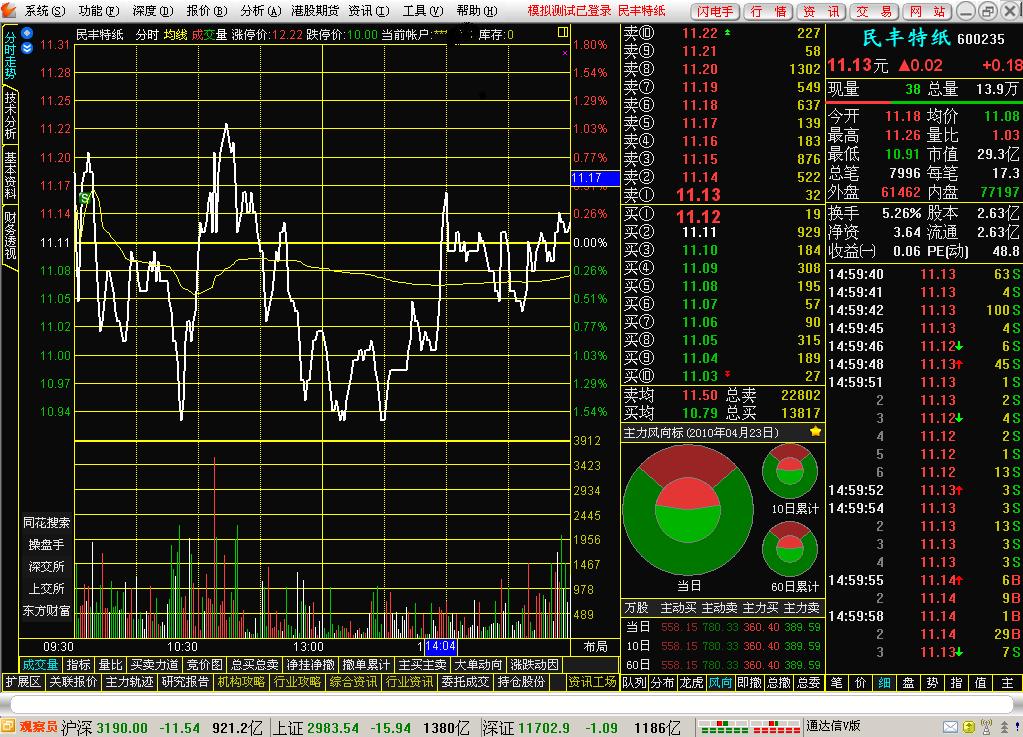Switch to the 基本资料 side tab
Image resolution: width=1023 pixels, height=737 pixels.
tap(10, 175)
